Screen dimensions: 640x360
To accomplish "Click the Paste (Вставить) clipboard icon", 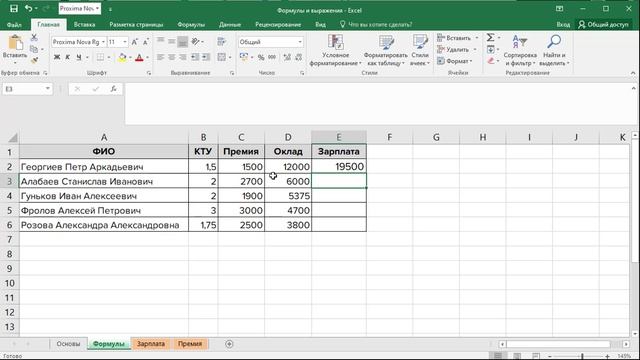I will point(15,43).
